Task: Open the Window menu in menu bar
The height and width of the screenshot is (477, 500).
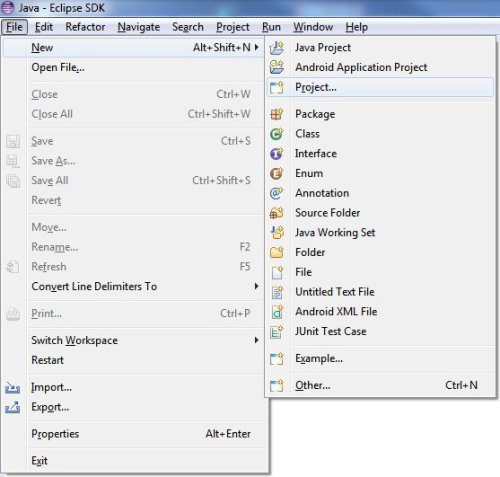Action: click(x=313, y=27)
